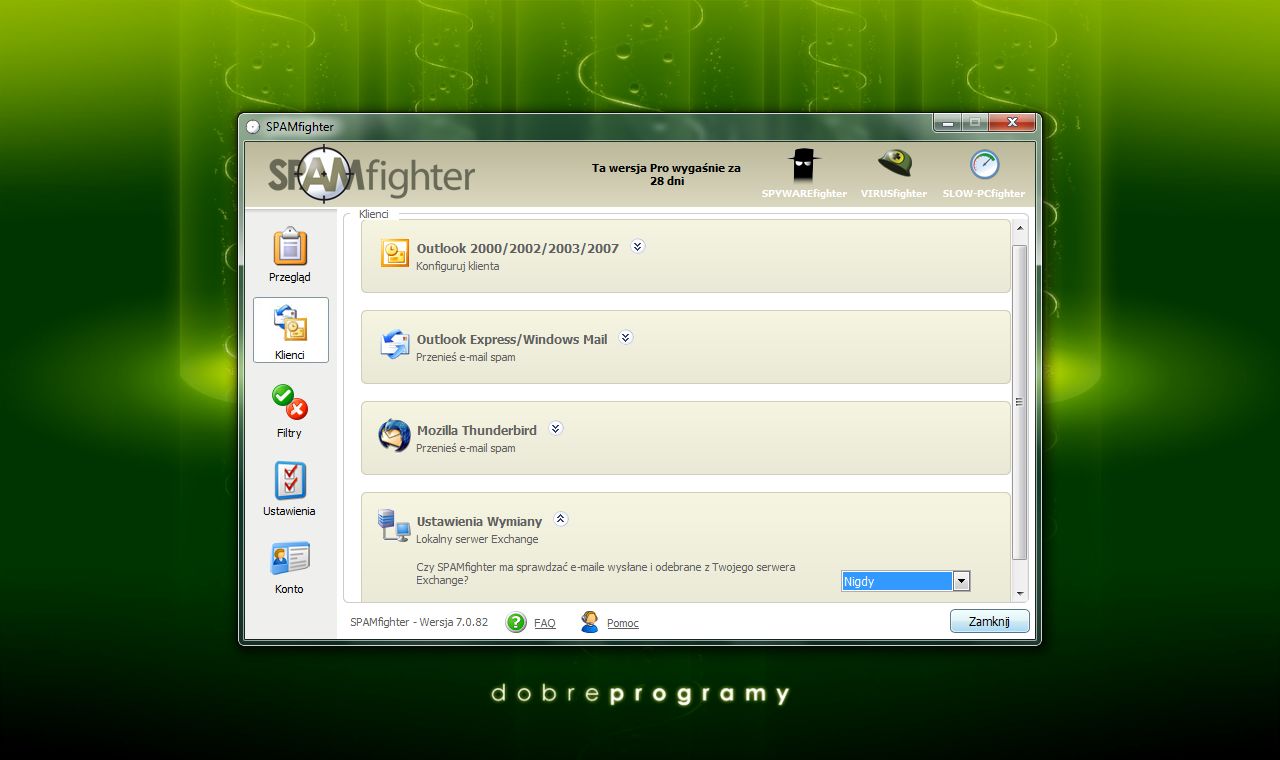This screenshot has width=1280, height=760.
Task: Open the Nigdy dropdown list
Action: pos(961,581)
